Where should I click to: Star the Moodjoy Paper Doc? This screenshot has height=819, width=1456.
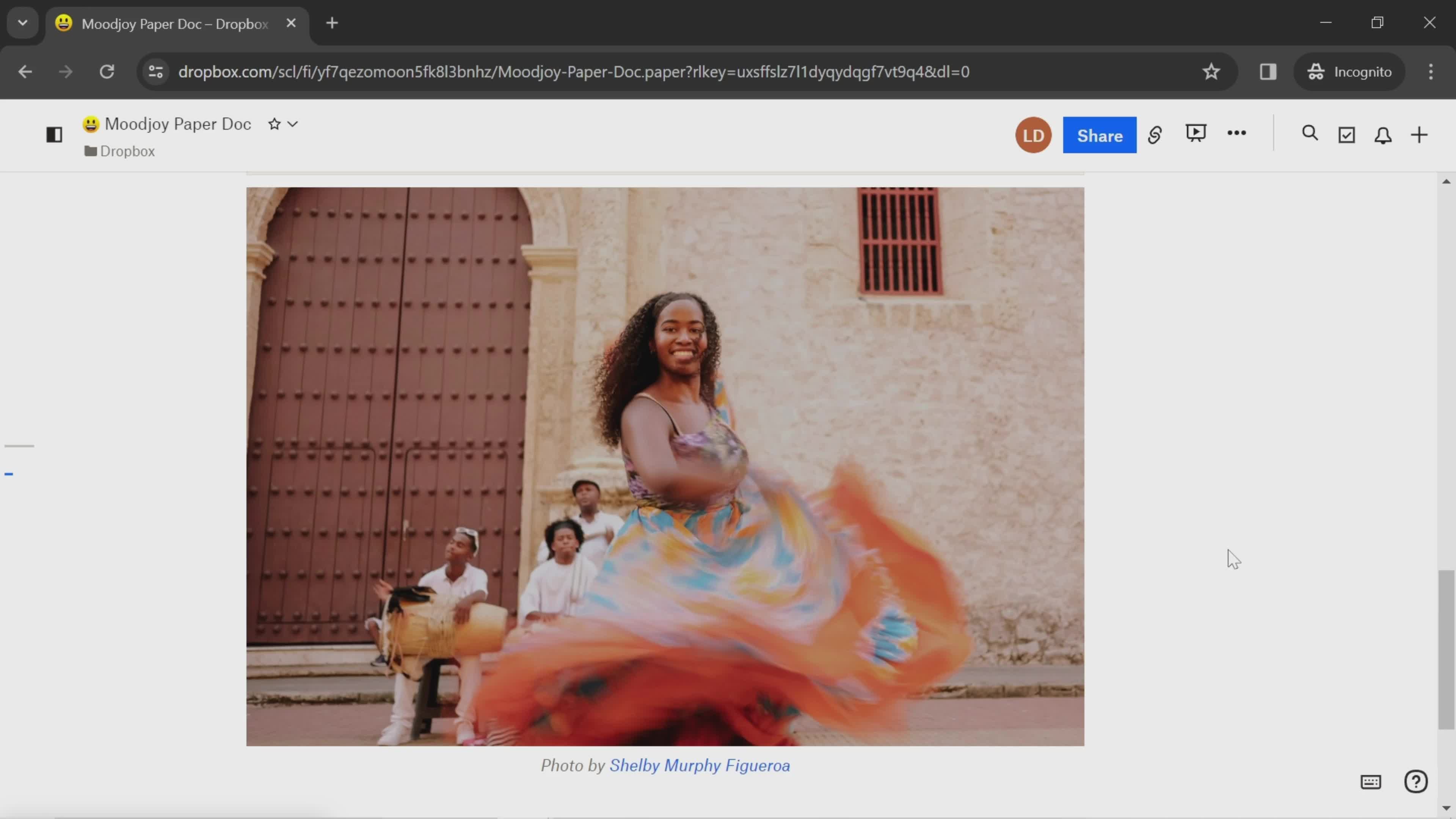[275, 124]
